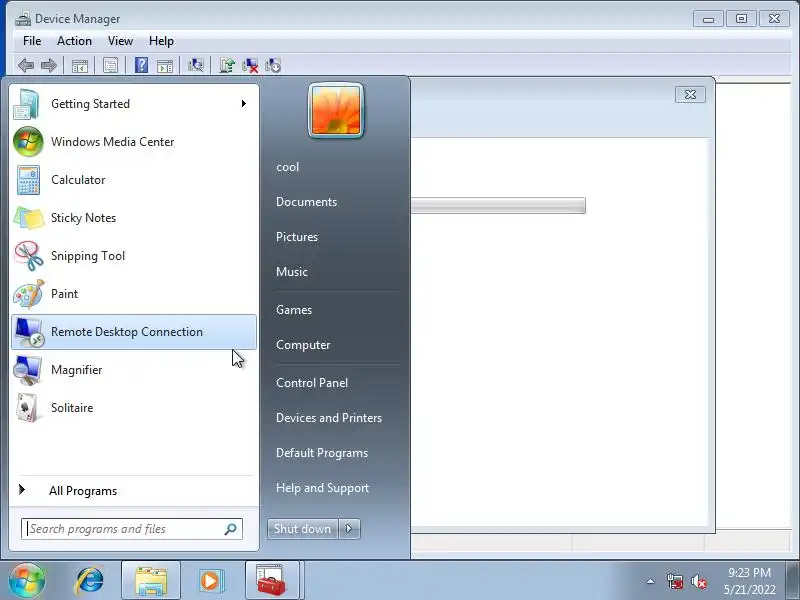Viewport: 800px width, 600px height.
Task: Open Calculator from the Start menu
Action: [x=134, y=180]
